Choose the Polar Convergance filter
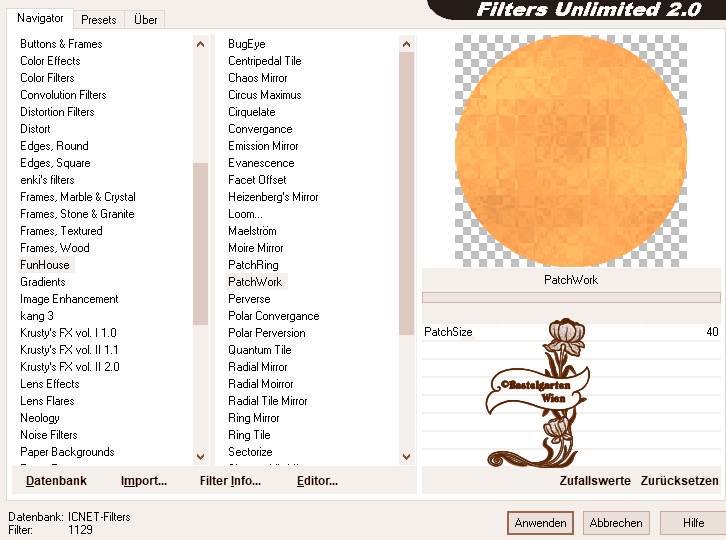This screenshot has height=540, width=726. [x=274, y=316]
